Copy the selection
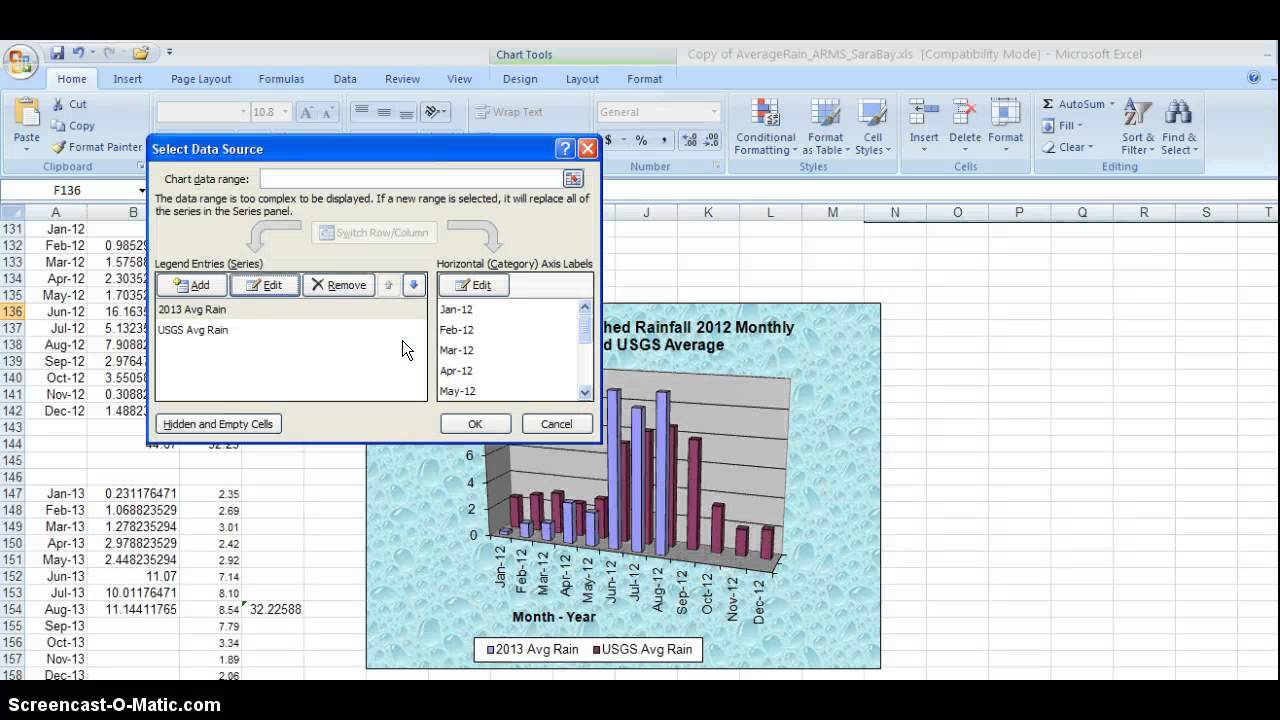The height and width of the screenshot is (720, 1280). click(73, 126)
